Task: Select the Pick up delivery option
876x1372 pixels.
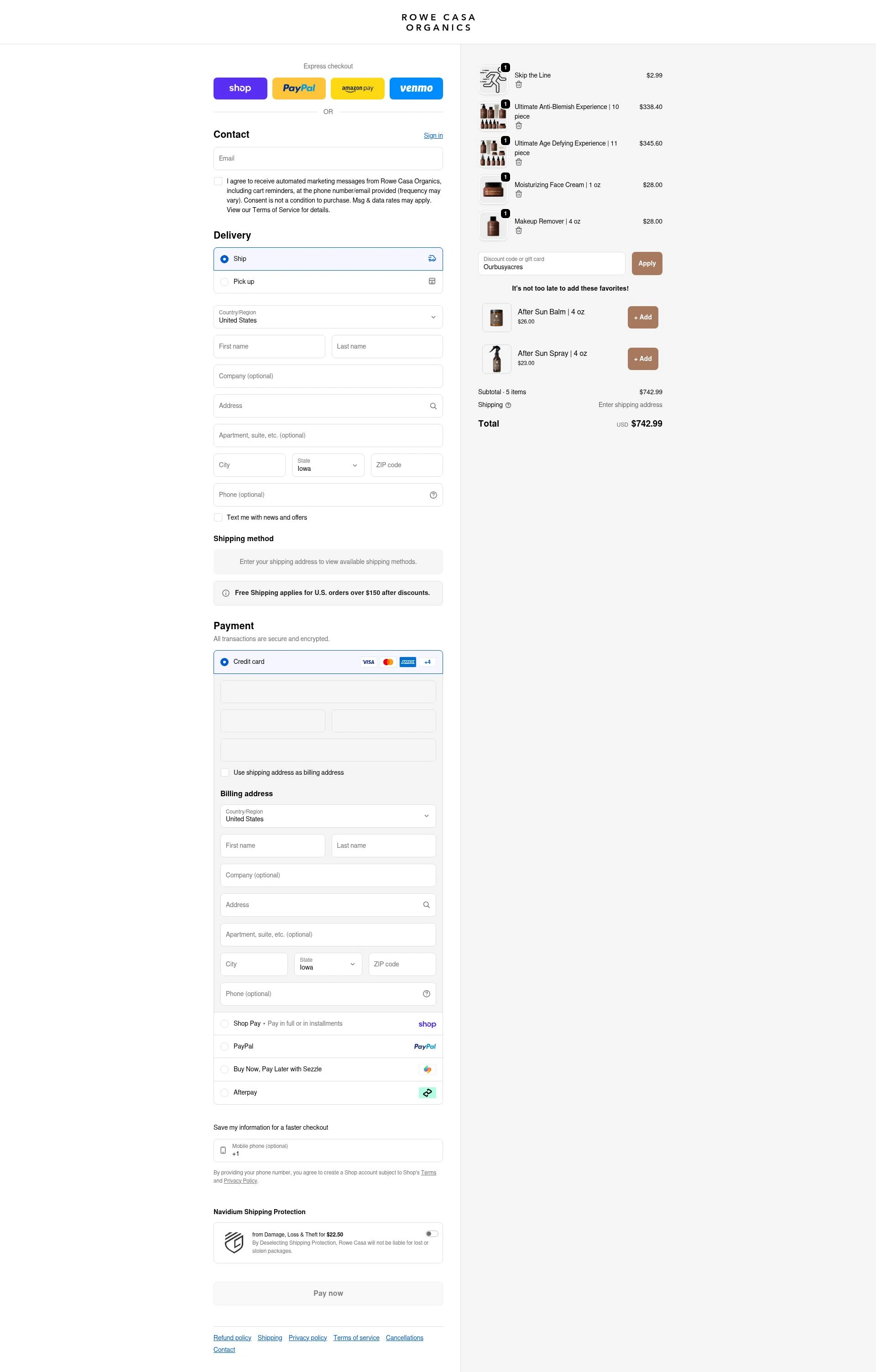Action: [224, 282]
